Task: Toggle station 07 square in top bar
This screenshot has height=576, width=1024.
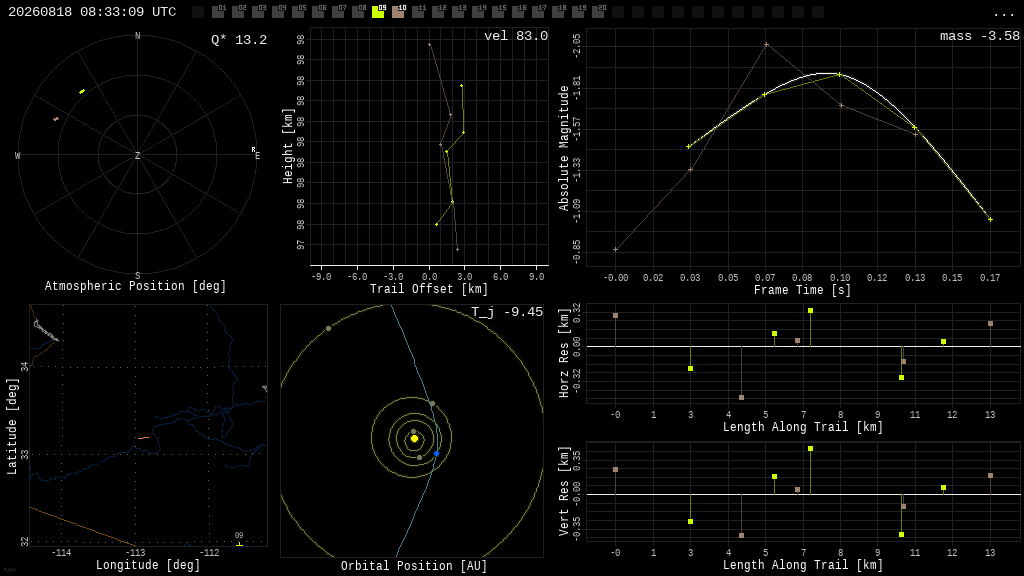Action: (338, 12)
